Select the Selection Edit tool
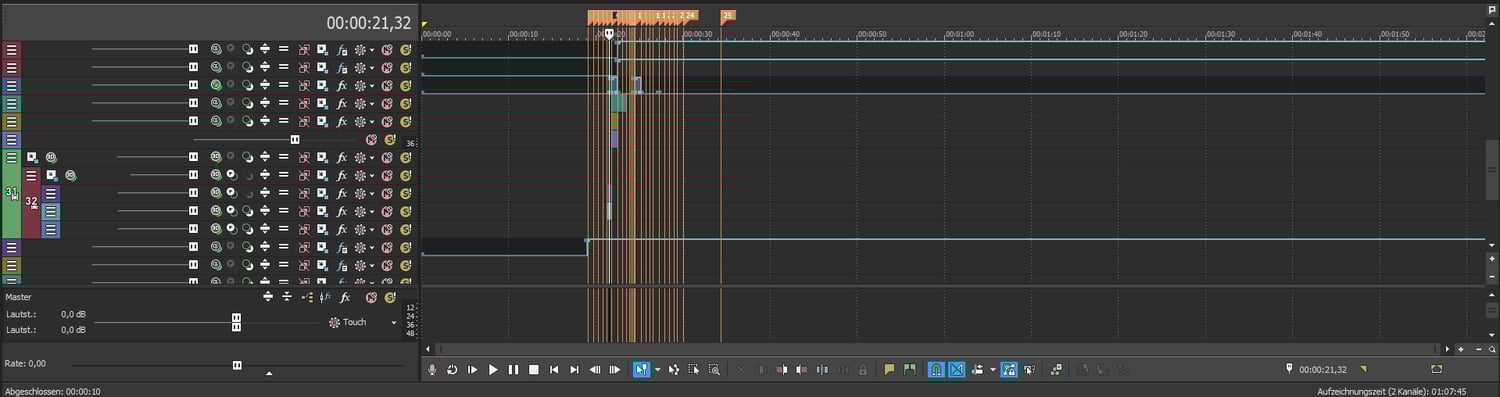Screen dimensions: 1500x397 tap(694, 370)
